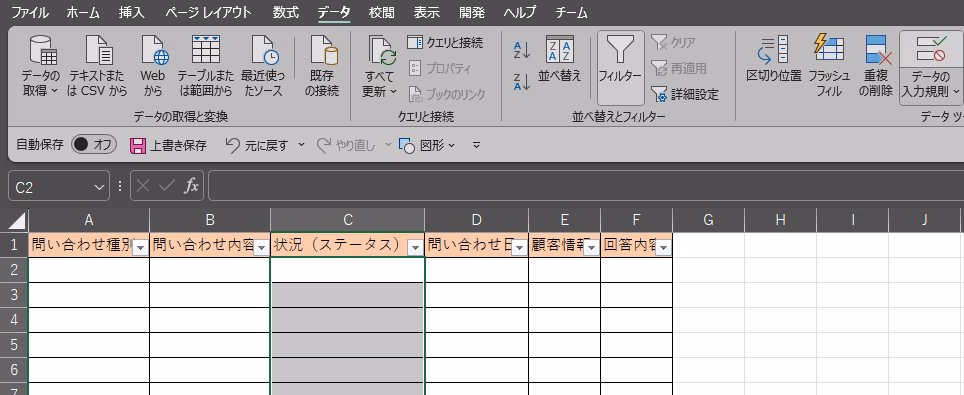Open the データの取得 (Get Data) button

[41, 67]
